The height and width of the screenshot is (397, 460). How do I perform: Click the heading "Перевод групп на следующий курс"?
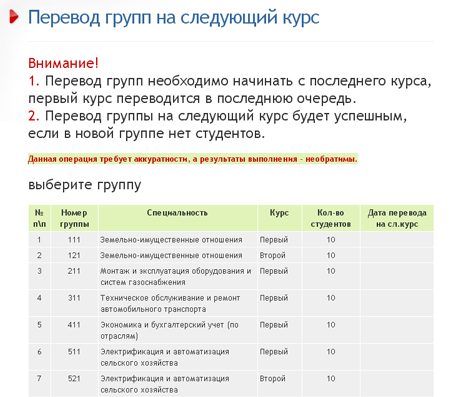(174, 17)
